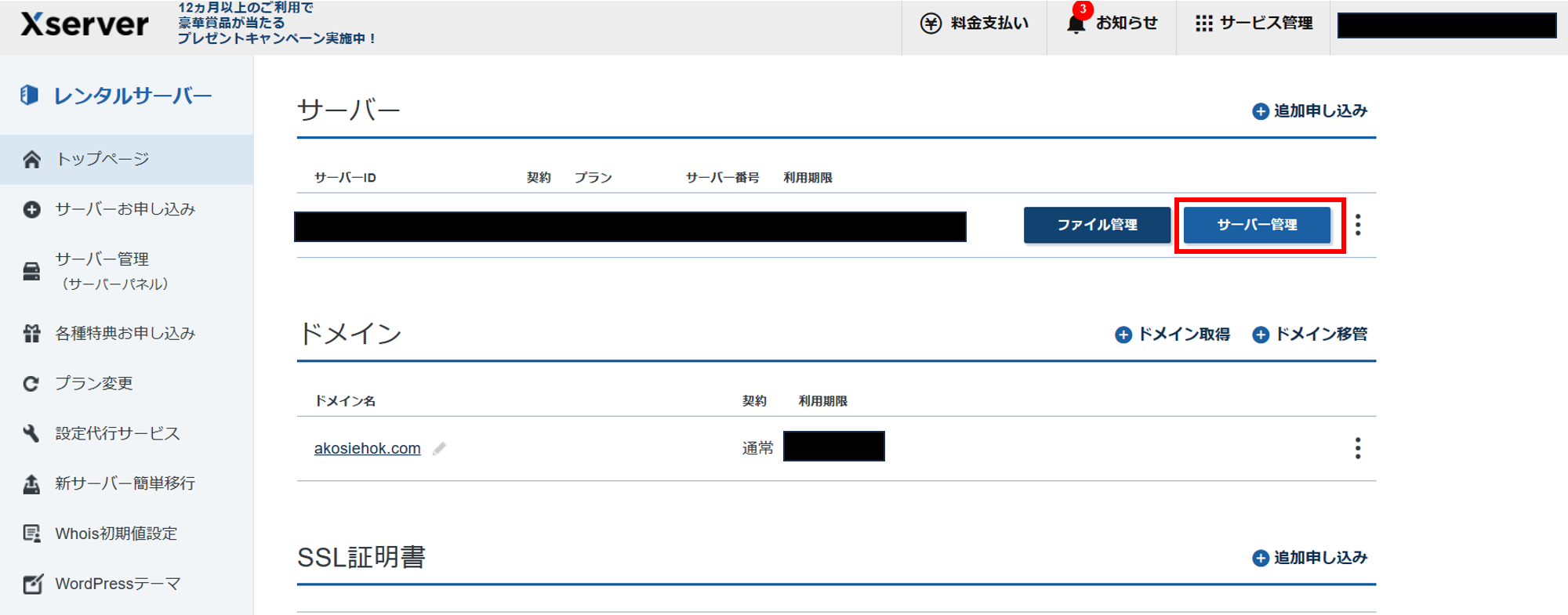Click the レンタルサーバー heading icon
1568x615 pixels.
pos(29,96)
